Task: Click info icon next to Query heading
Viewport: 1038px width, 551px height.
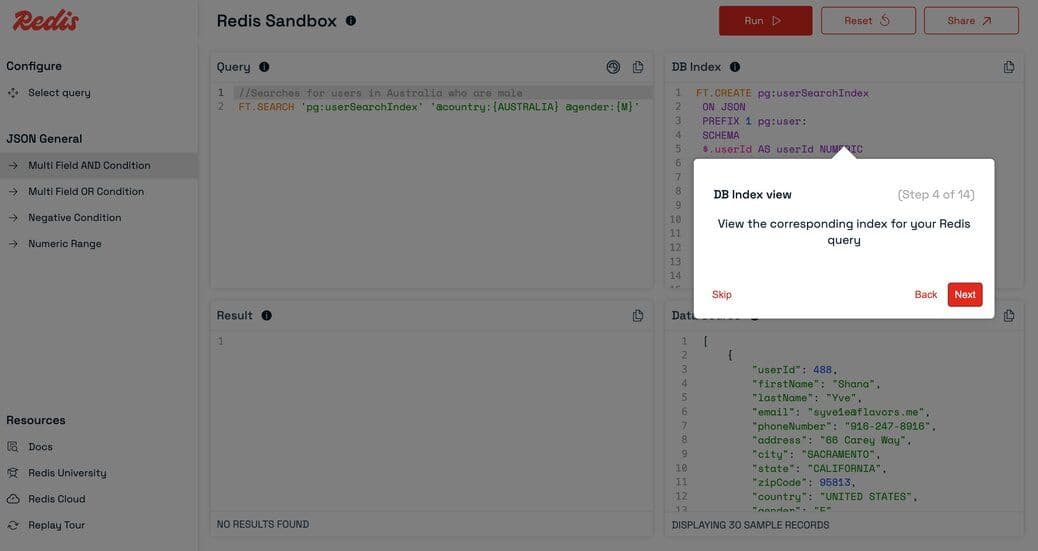Action: (264, 67)
